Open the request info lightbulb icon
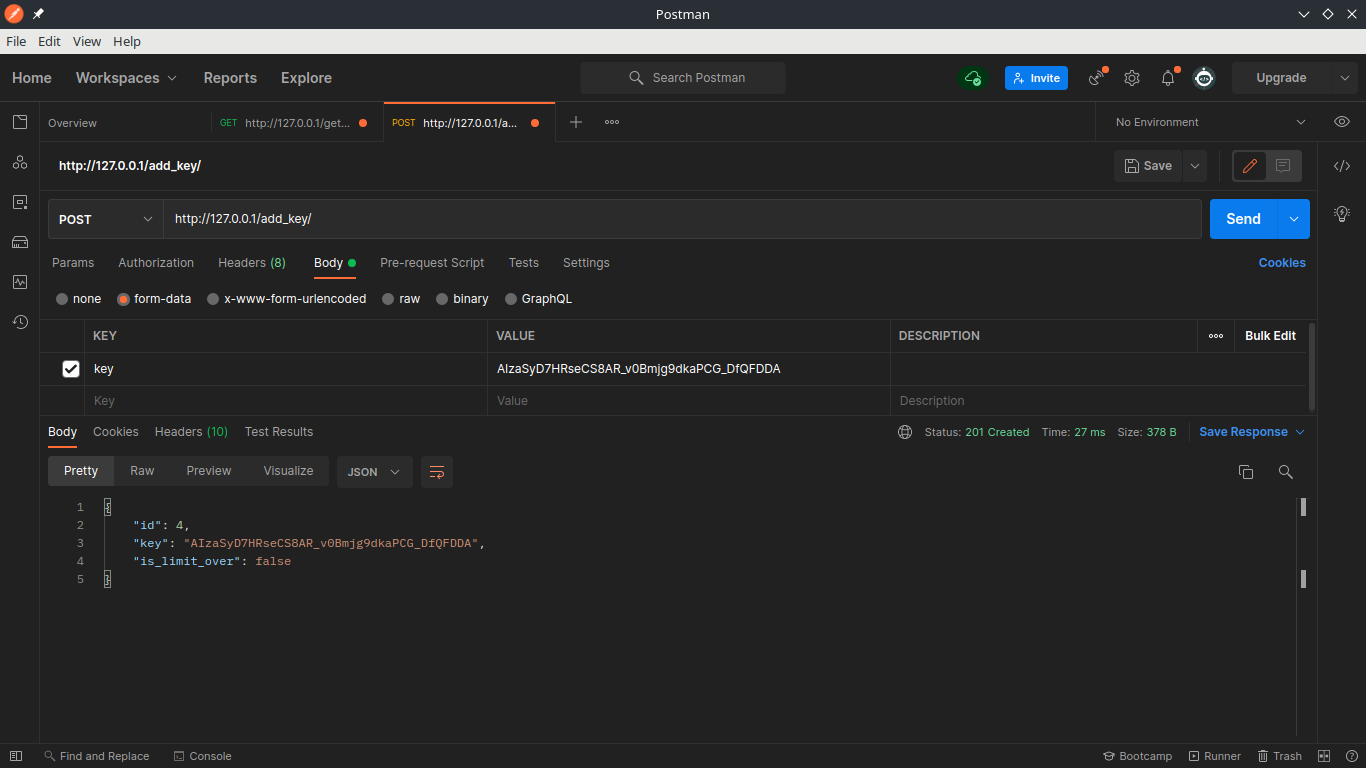 [1342, 213]
